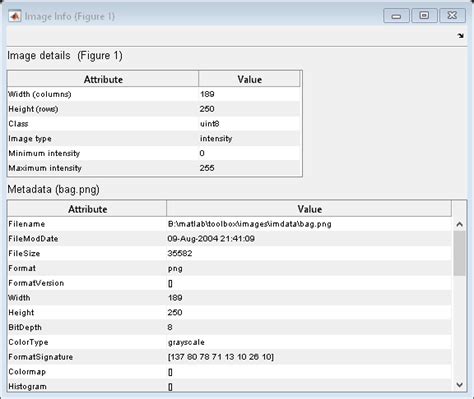Click the metadata scroll up arrow
Image resolution: width=474 pixels, height=399 pixels.
(459, 224)
